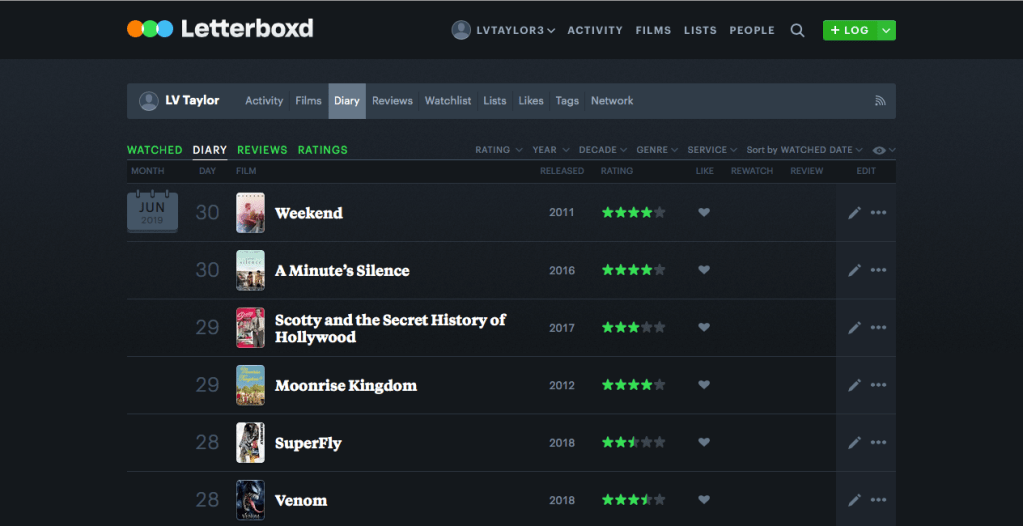
Task: Click the search magnifier icon
Action: (797, 30)
